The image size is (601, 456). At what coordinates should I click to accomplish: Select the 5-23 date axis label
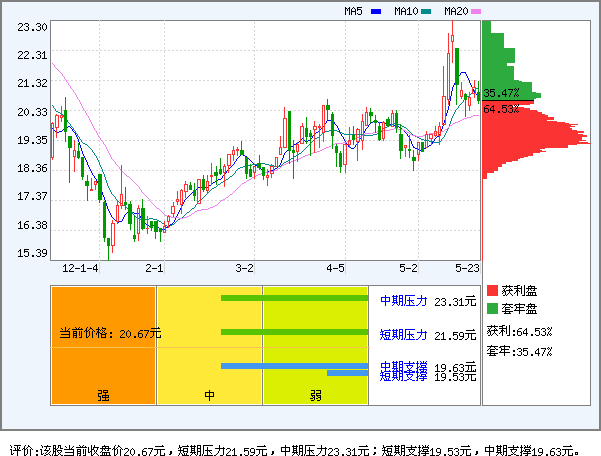[467, 269]
